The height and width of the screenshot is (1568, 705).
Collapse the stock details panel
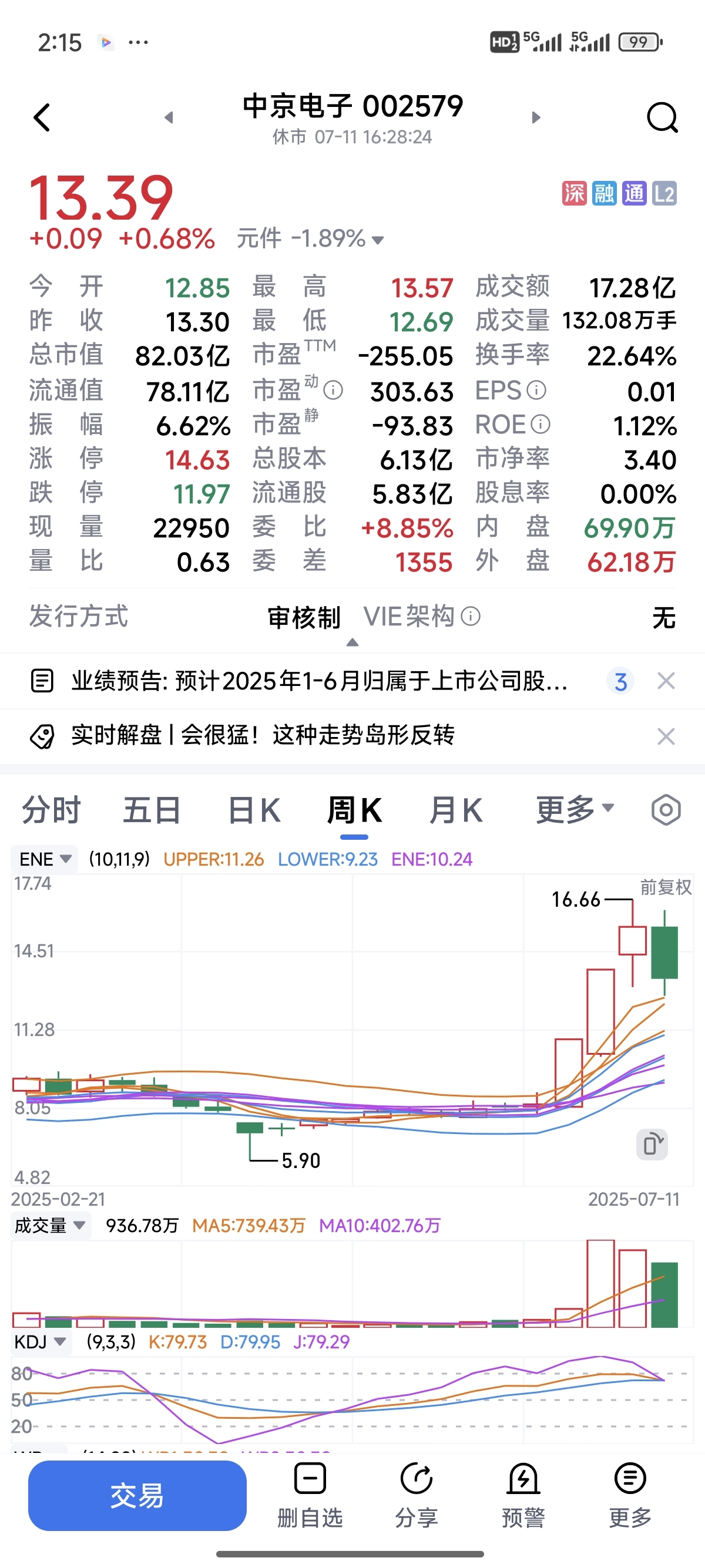pyautogui.click(x=352, y=642)
